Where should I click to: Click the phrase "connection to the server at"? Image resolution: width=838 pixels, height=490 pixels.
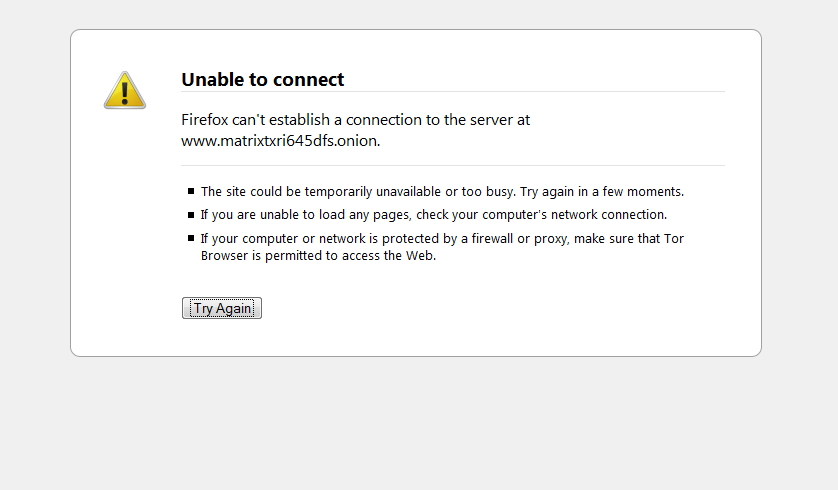(438, 120)
